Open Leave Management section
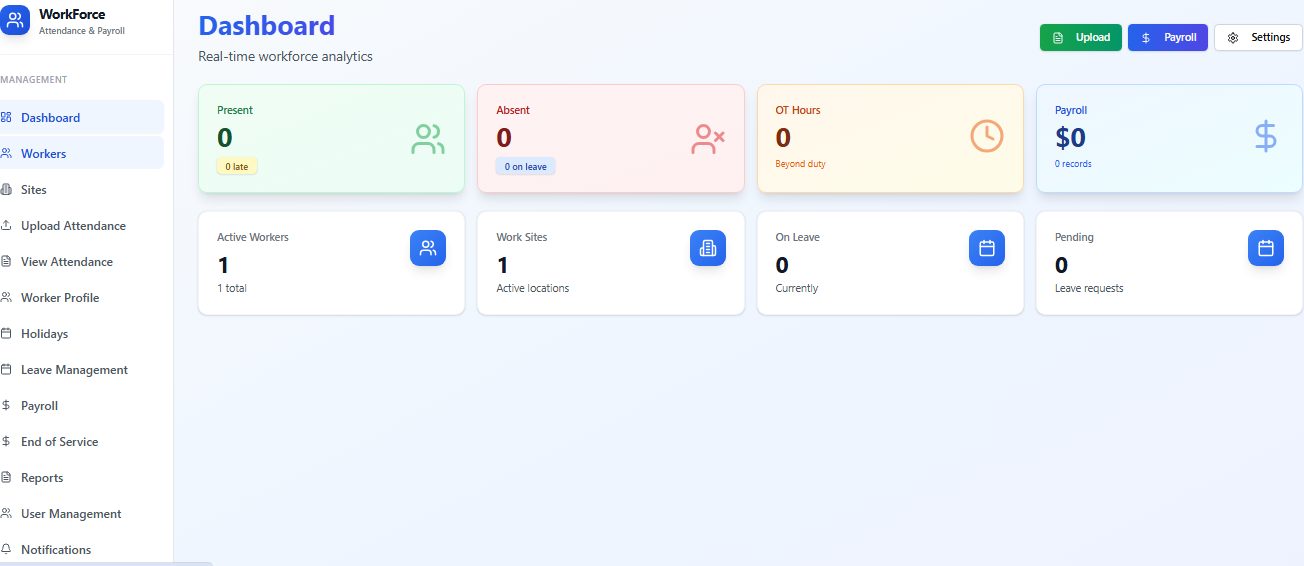Image resolution: width=1304 pixels, height=566 pixels. pos(74,370)
